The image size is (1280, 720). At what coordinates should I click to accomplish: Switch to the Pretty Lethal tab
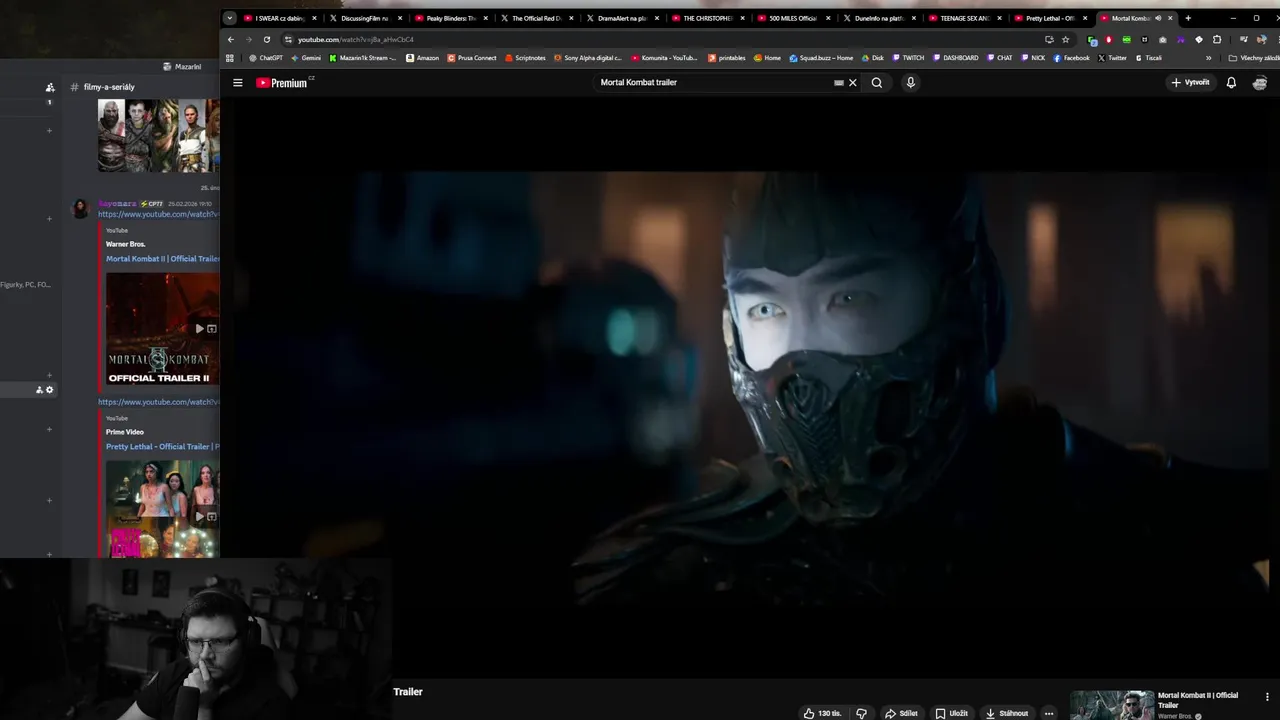pos(1050,18)
